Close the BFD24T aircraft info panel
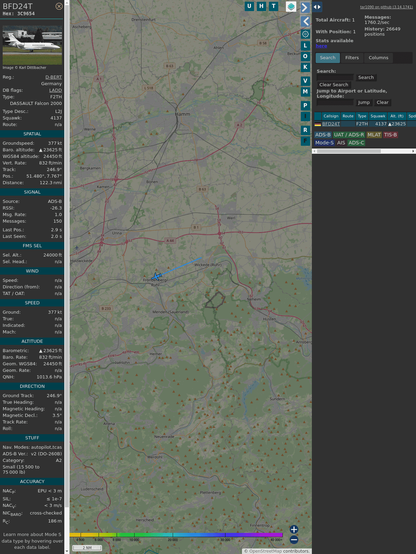Image resolution: width=416 pixels, height=554 pixels. pyautogui.click(x=59, y=6)
